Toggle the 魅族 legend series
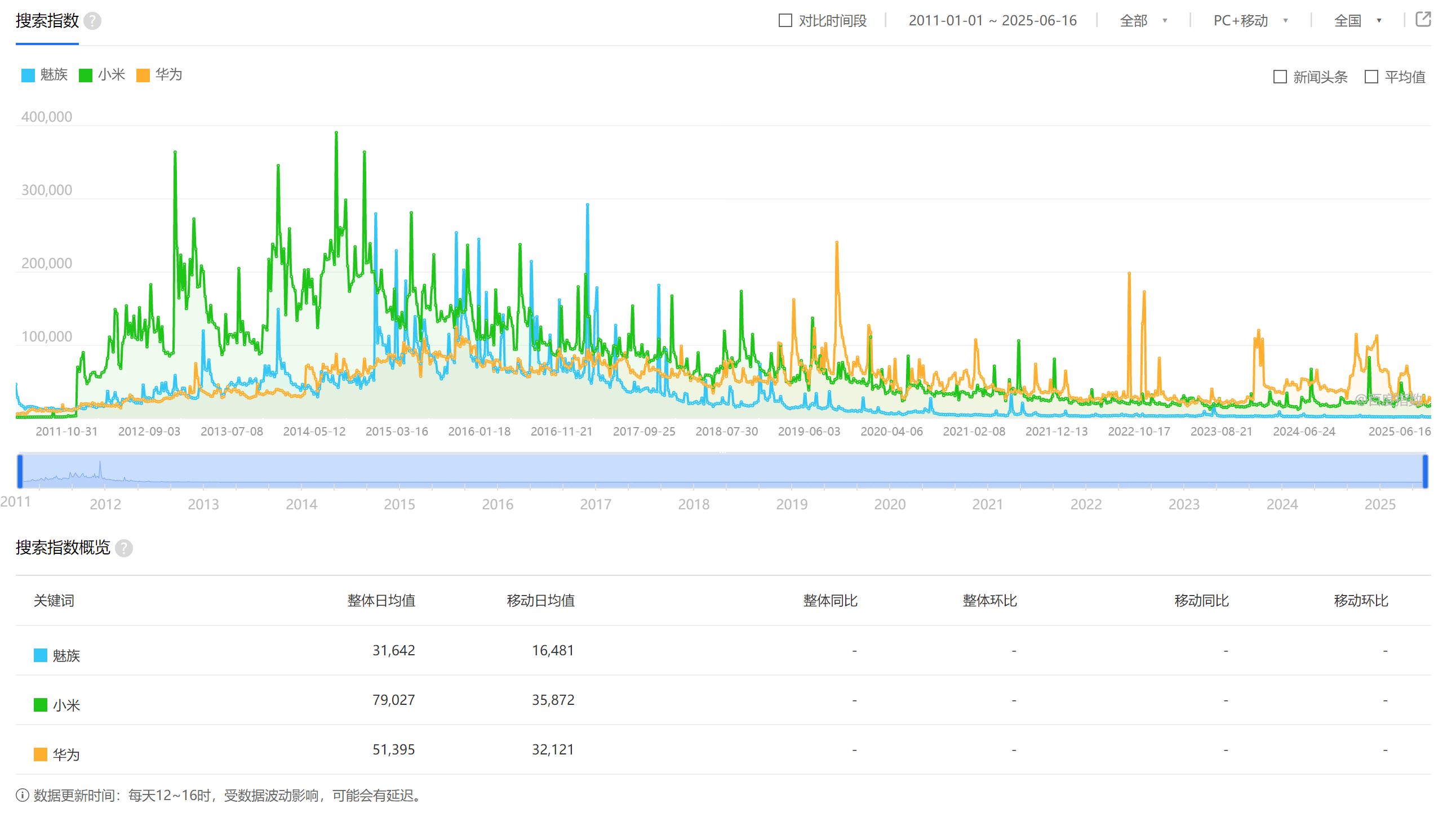Image resolution: width=1456 pixels, height=817 pixels. [x=44, y=74]
